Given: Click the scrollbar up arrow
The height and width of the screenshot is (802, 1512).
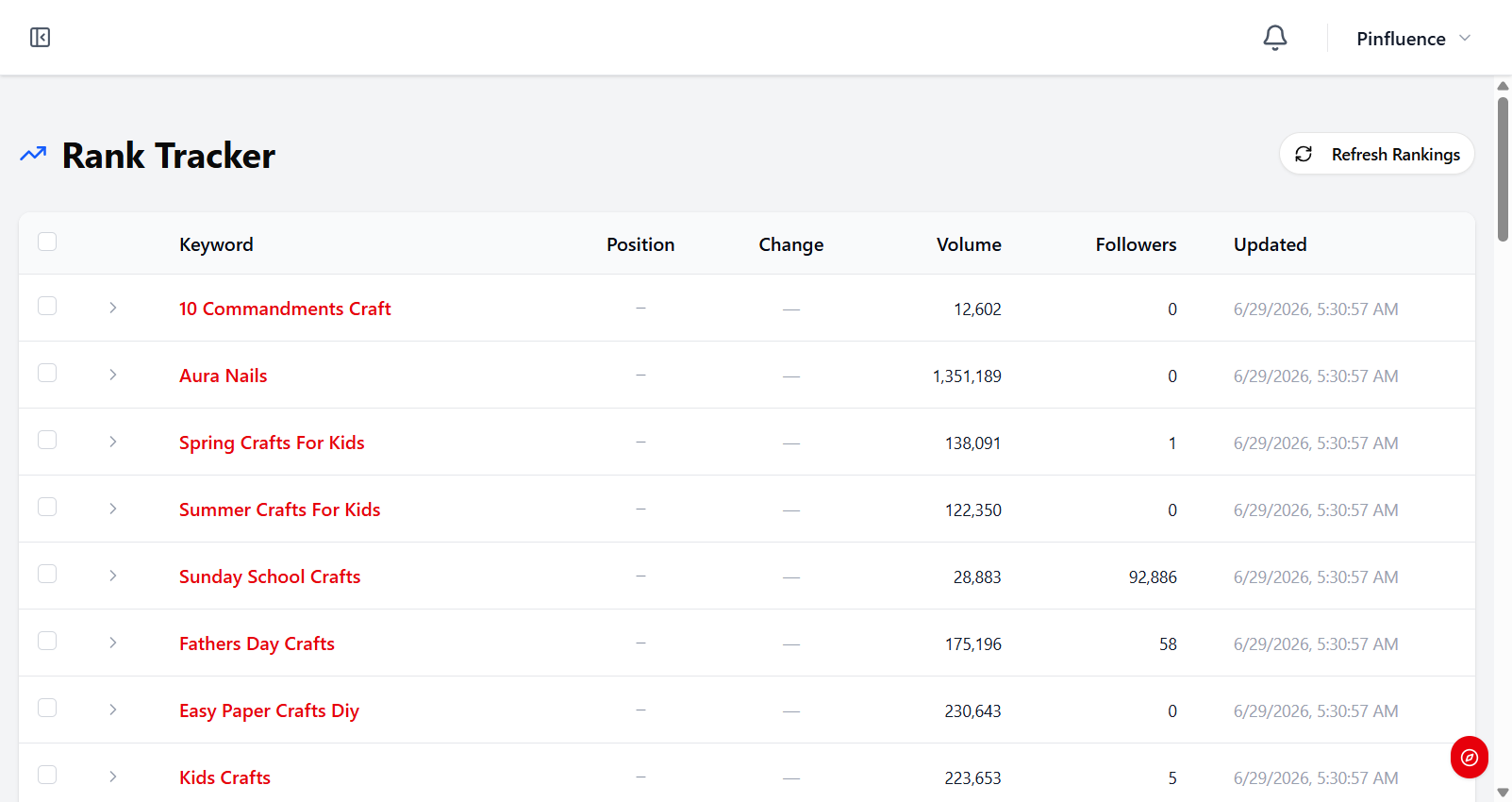Looking at the screenshot, I should 1503,86.
